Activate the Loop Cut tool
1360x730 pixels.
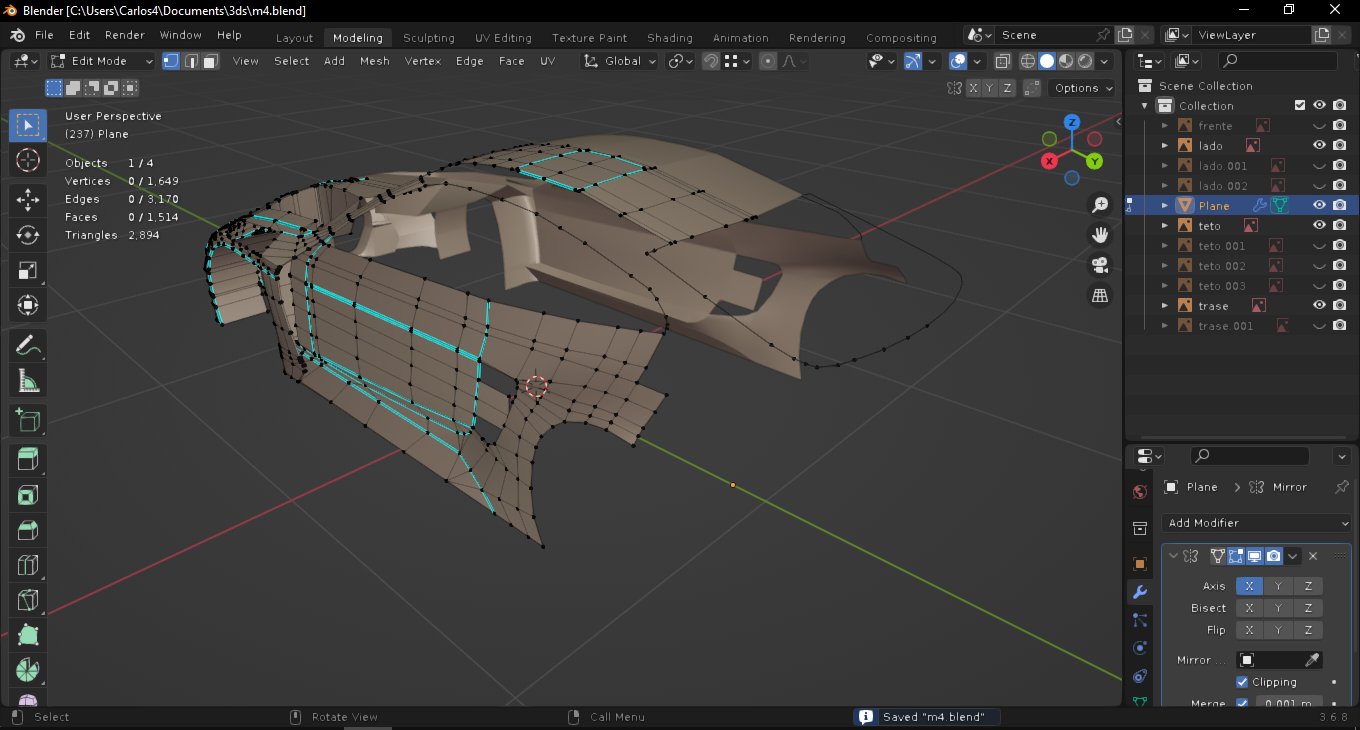click(x=28, y=565)
